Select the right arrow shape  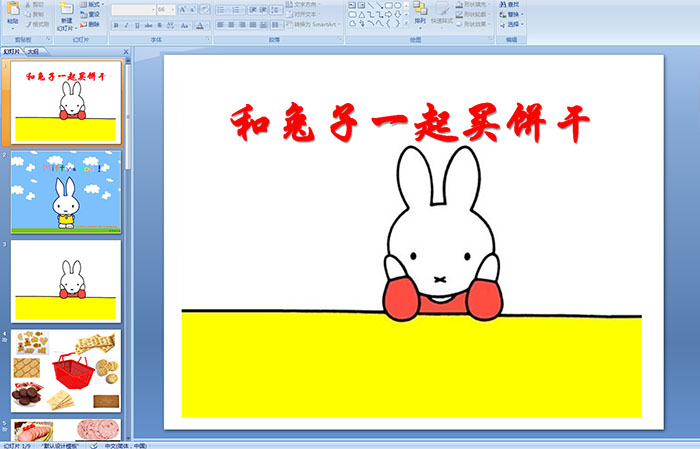point(388,15)
